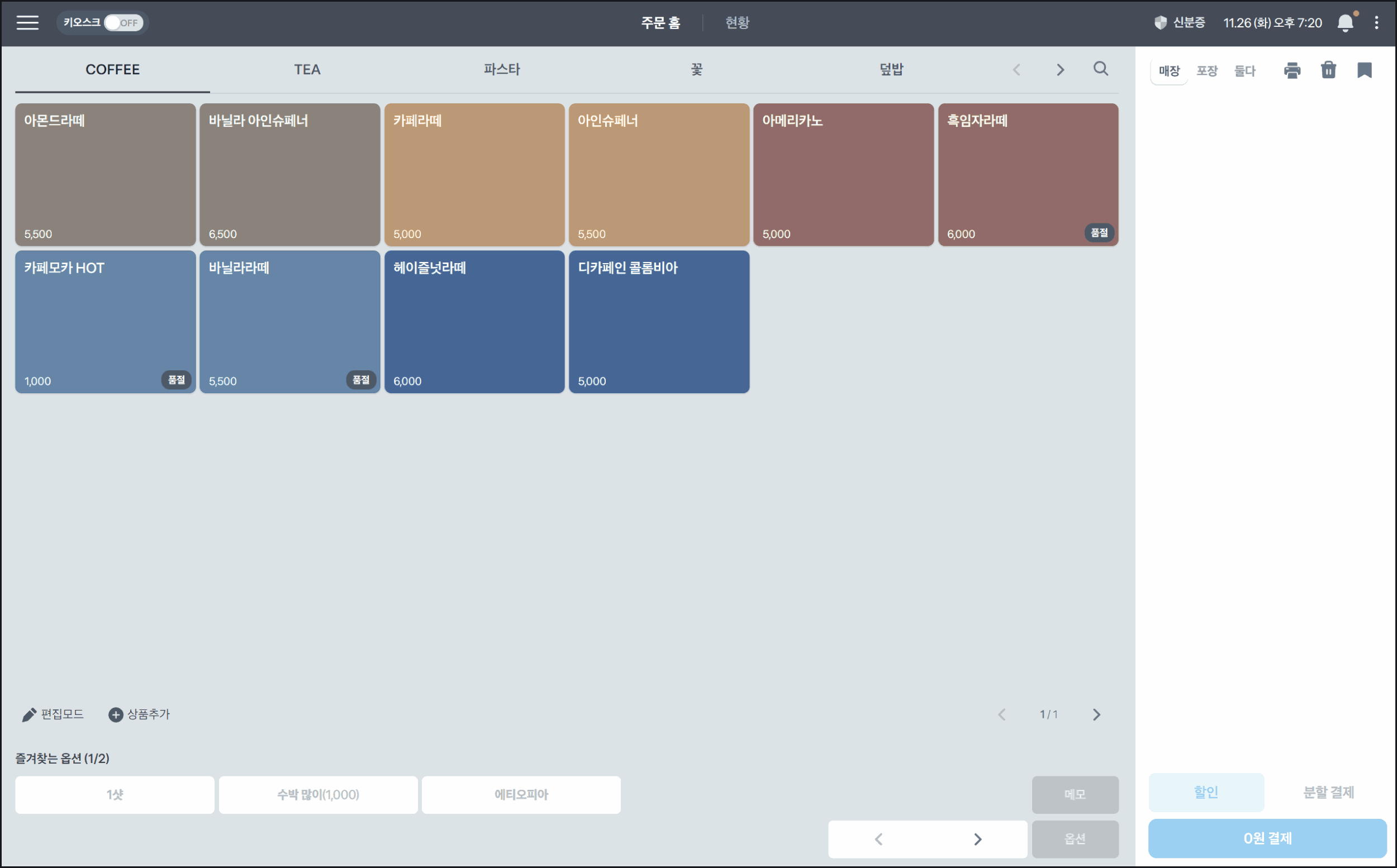
Task: Open the search magnifier icon
Action: click(x=1100, y=69)
